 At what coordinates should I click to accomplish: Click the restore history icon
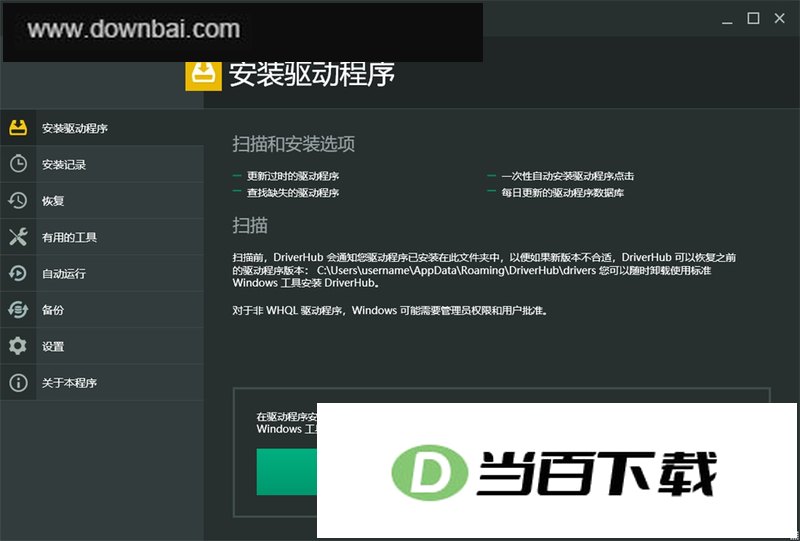tap(18, 201)
